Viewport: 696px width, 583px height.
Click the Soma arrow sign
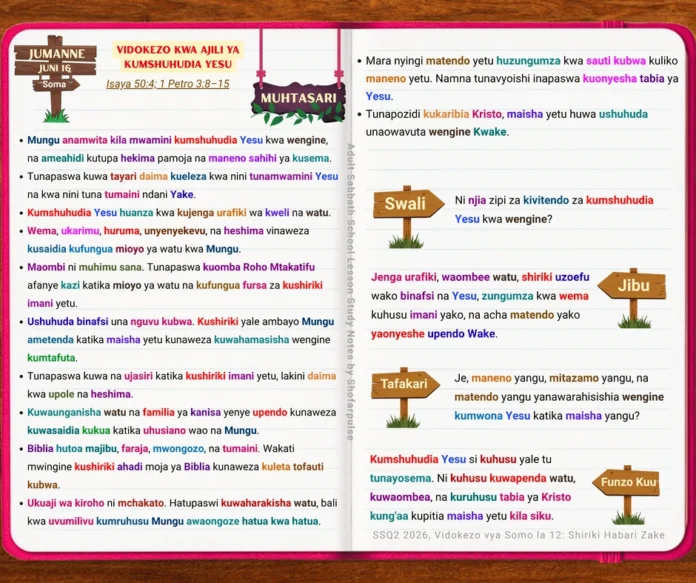(x=55, y=84)
